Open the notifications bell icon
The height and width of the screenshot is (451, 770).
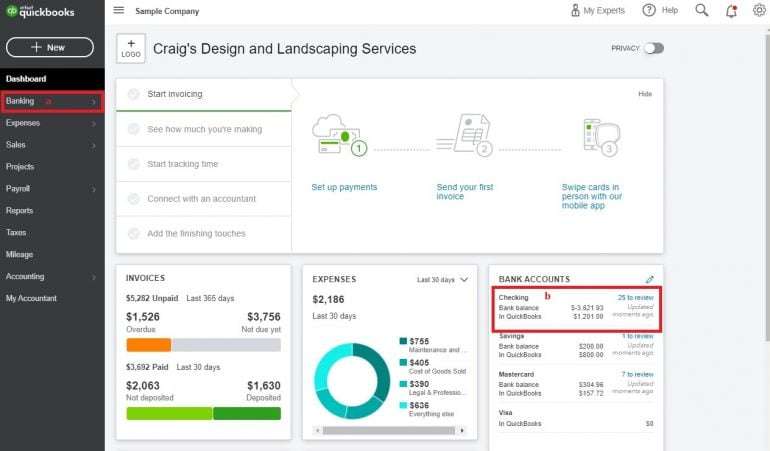click(731, 10)
